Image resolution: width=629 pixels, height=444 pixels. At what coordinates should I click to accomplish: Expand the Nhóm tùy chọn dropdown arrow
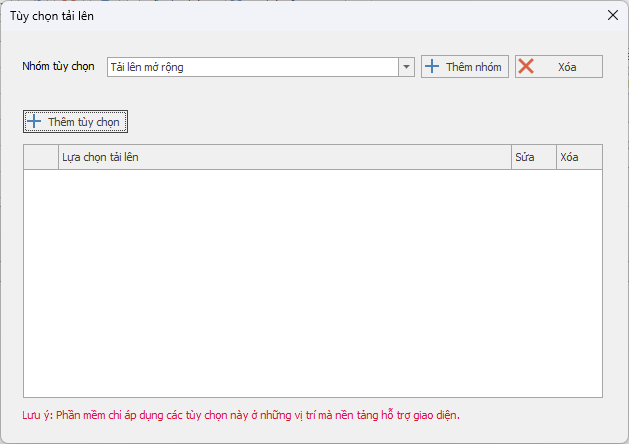(406, 67)
